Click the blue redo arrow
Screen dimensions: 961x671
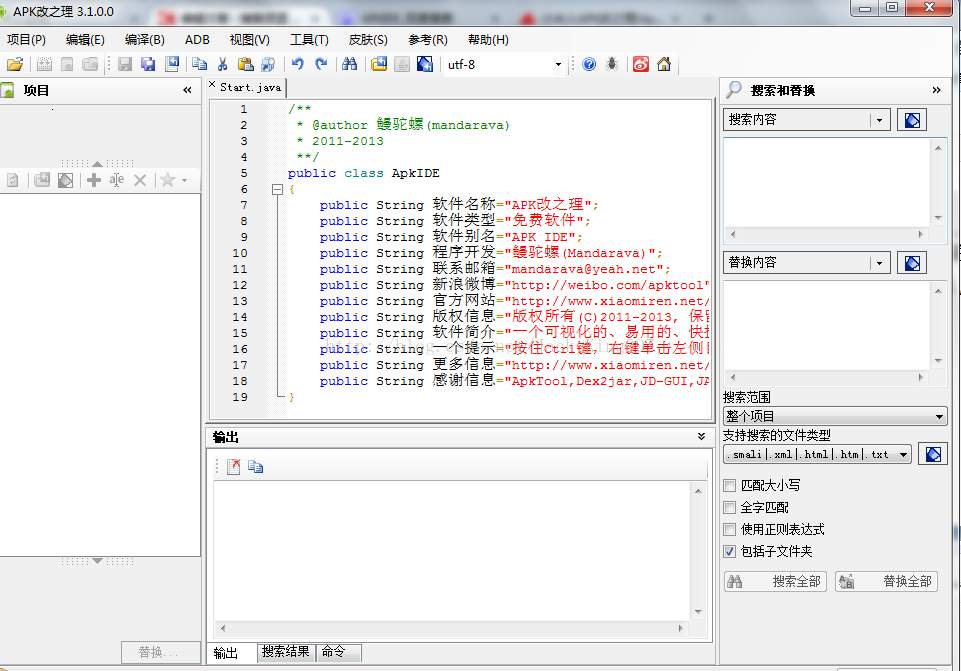pyautogui.click(x=321, y=64)
